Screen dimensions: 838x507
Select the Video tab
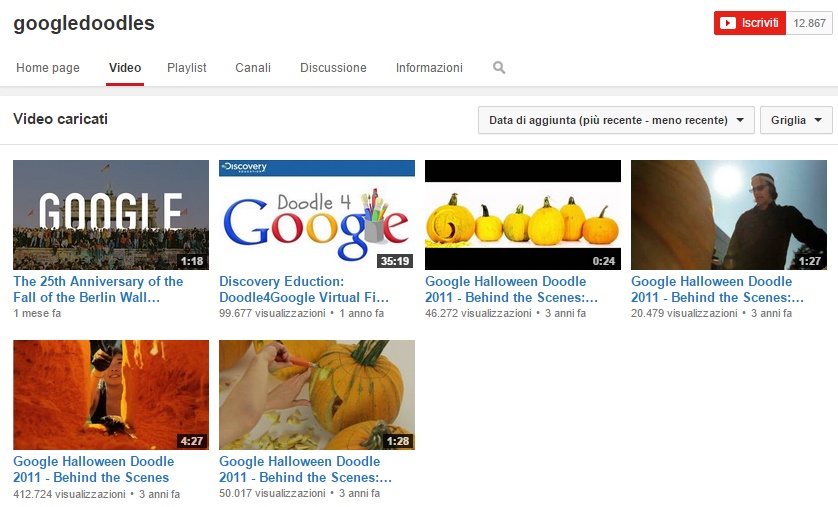click(125, 68)
